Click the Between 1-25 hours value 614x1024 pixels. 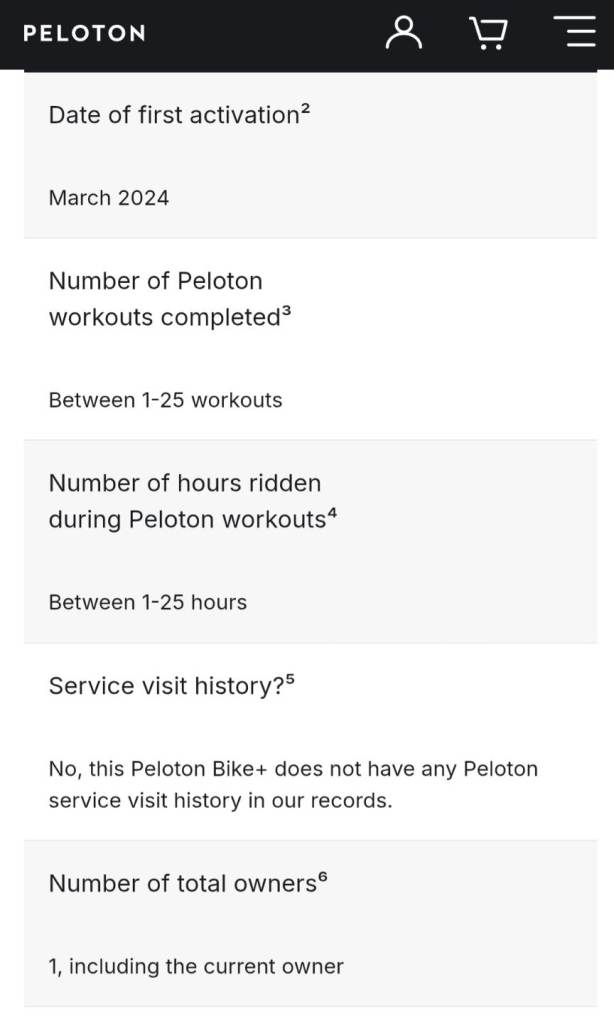[147, 602]
